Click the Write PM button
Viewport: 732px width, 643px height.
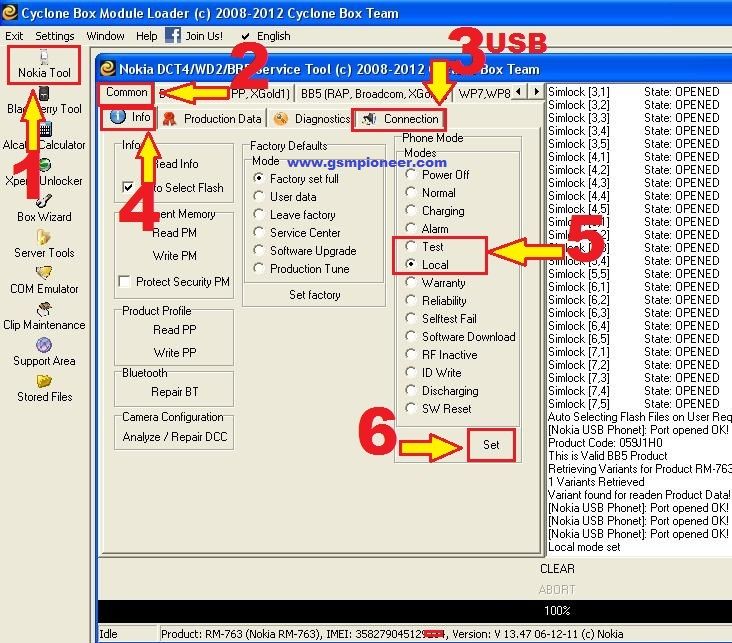pos(174,255)
